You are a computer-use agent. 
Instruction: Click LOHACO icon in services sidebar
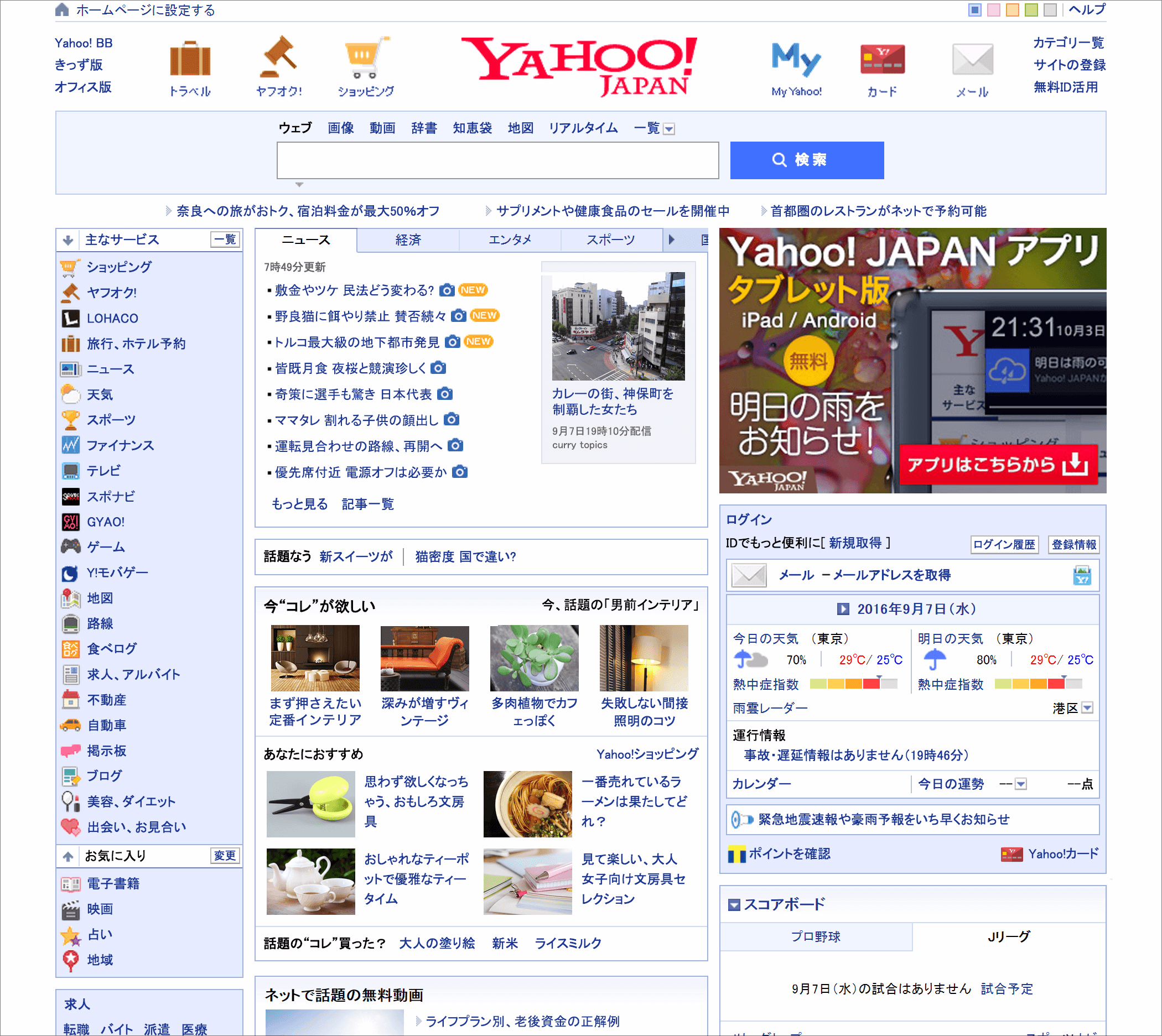(70, 318)
